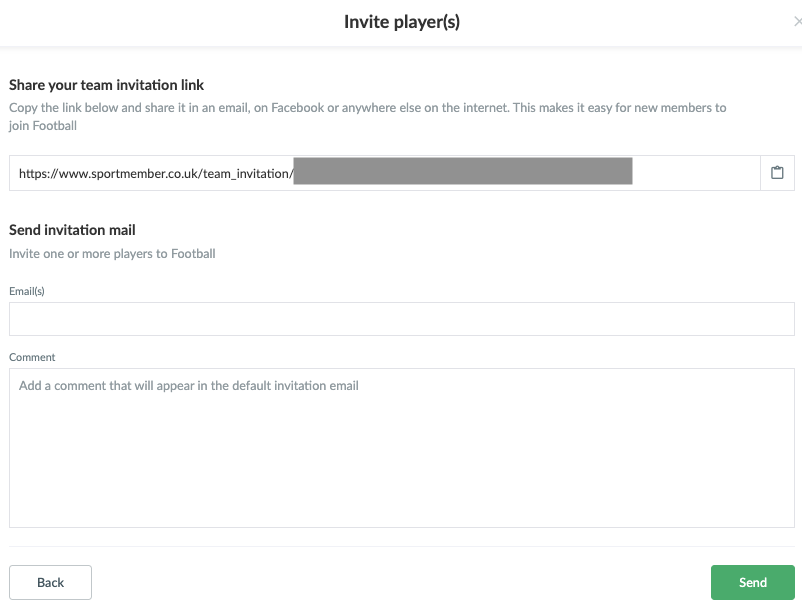This screenshot has height=613, width=802.
Task: Click the 'Add a comment' placeholder text
Action: point(189,385)
